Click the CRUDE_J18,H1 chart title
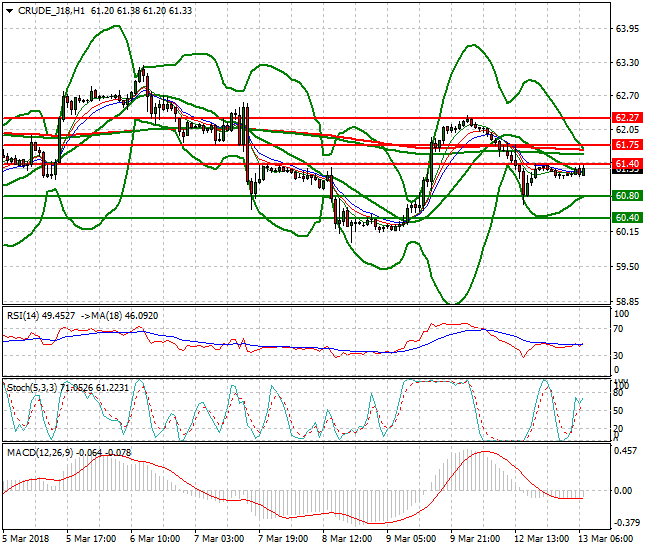Screen dimensions: 650x550 point(50,9)
